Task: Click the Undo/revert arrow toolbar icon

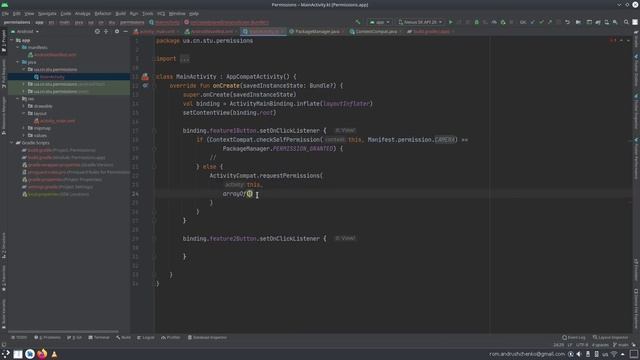Action: pos(567,22)
